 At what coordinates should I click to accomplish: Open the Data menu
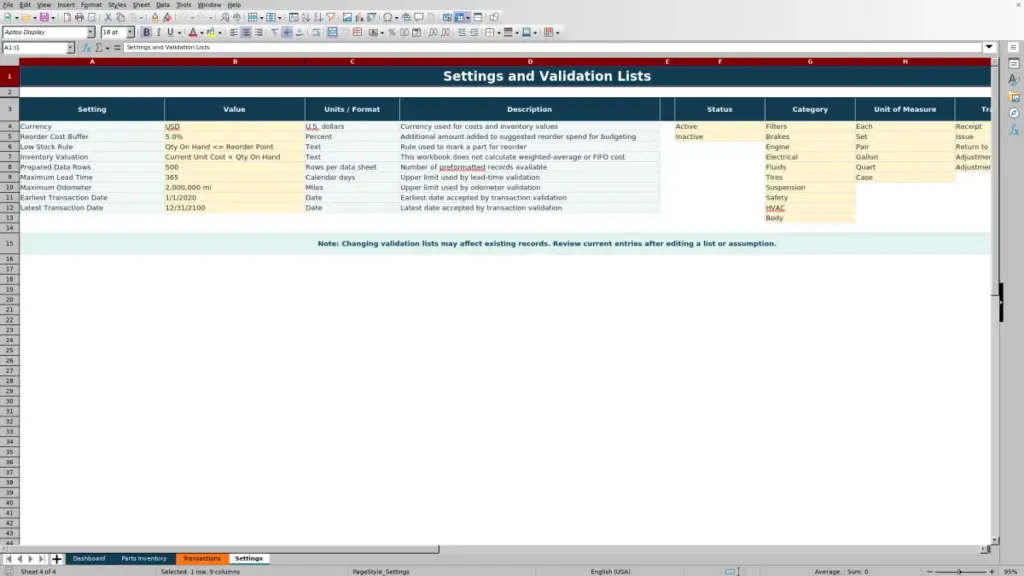[x=163, y=5]
